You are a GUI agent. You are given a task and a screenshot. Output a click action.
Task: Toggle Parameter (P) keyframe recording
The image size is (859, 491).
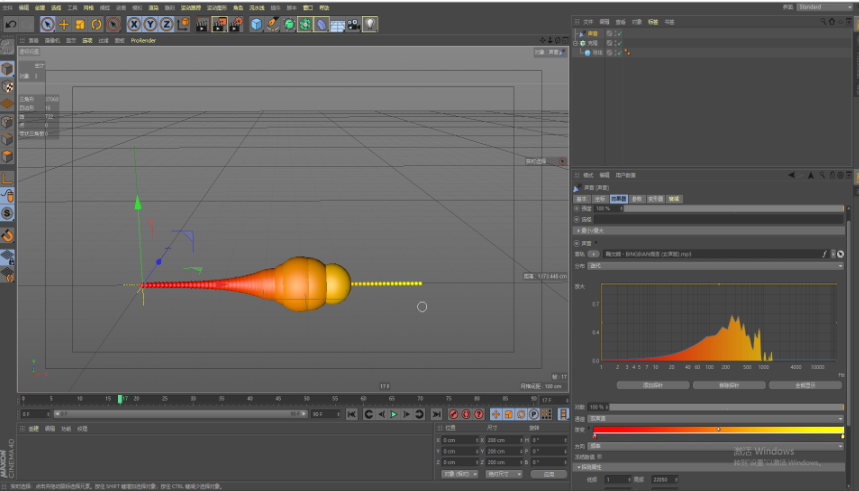[x=534, y=414]
